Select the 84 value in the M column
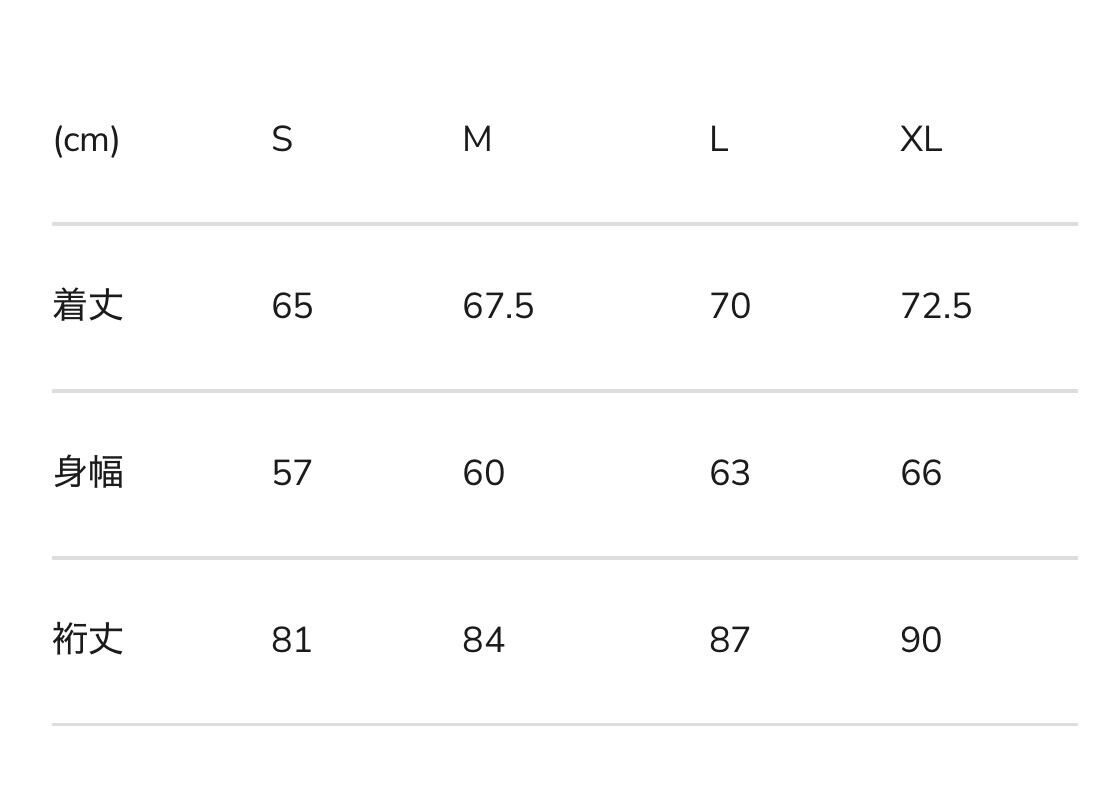The width and height of the screenshot is (1111, 788). click(484, 640)
